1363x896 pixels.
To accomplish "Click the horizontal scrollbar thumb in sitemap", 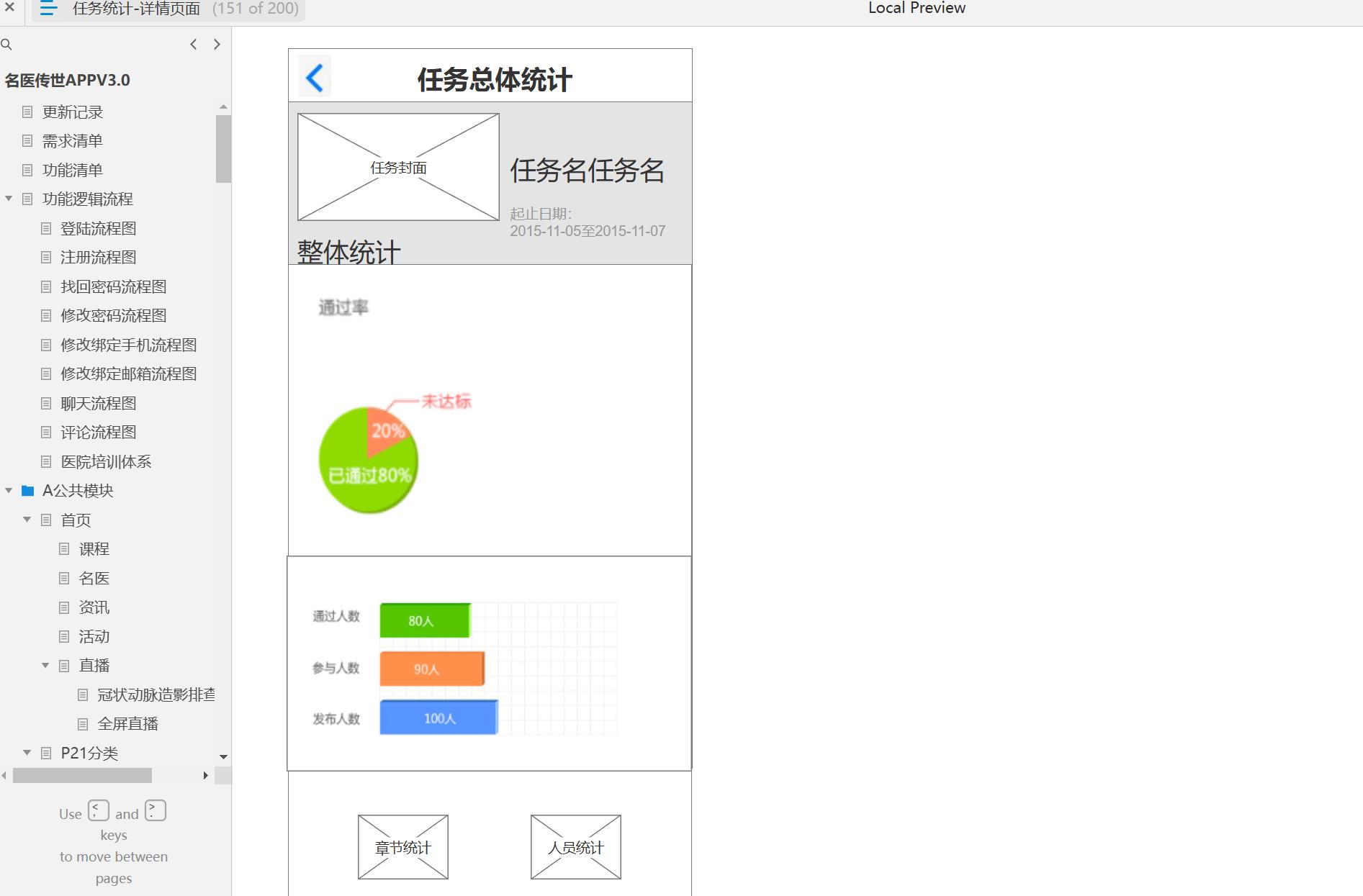I will tap(82, 775).
